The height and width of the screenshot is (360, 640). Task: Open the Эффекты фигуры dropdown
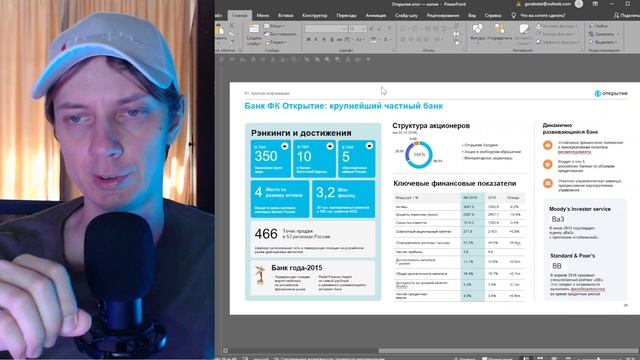[x=558, y=42]
